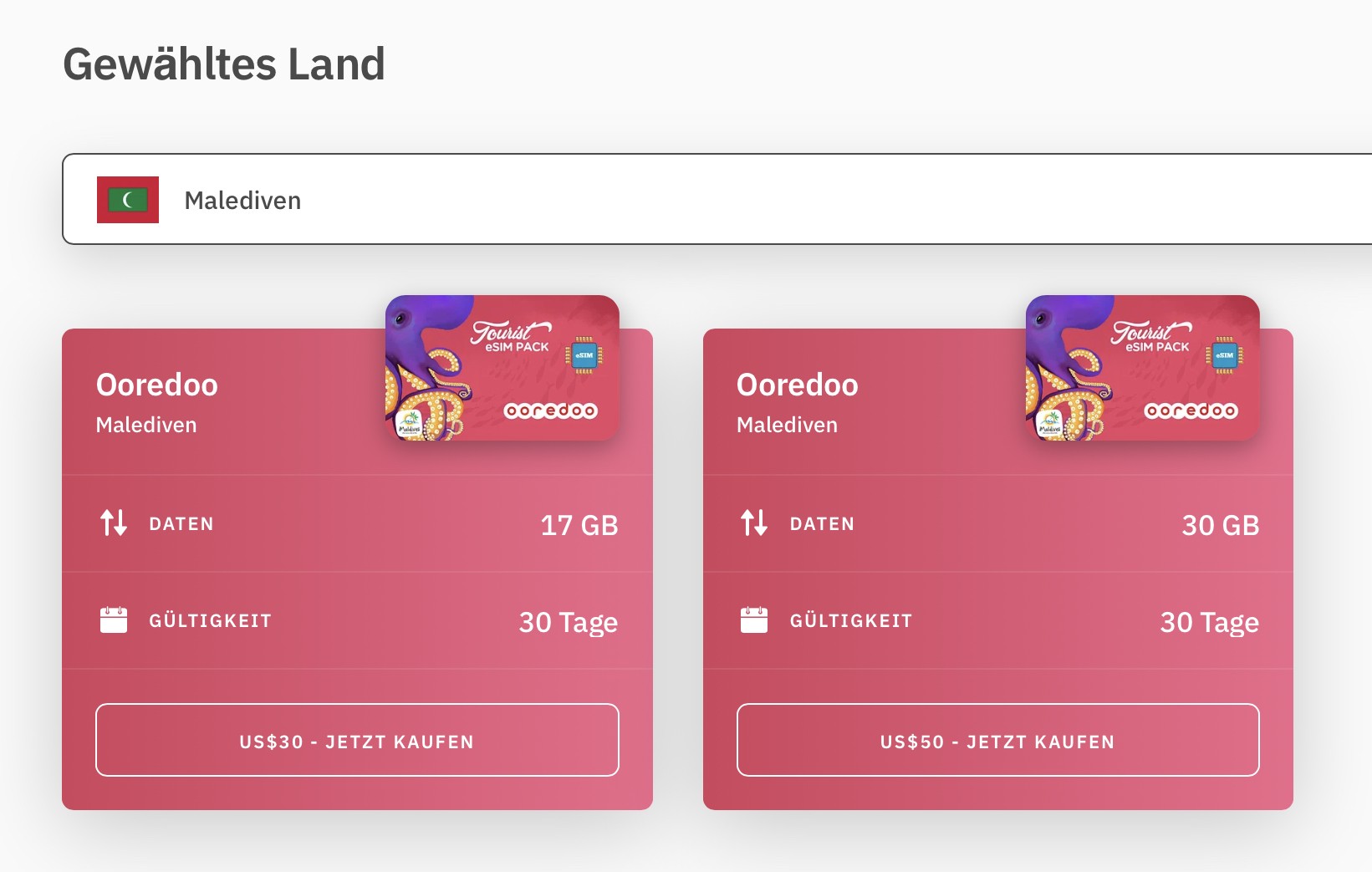Image resolution: width=1372 pixels, height=872 pixels.
Task: Click Malediven subtitle on the 30 GB plan
Action: point(787,425)
